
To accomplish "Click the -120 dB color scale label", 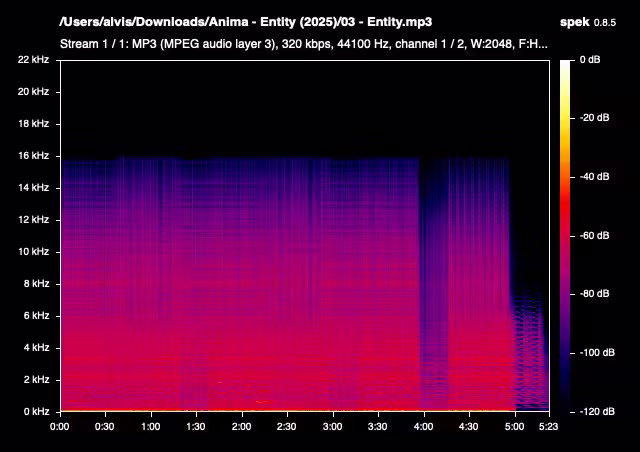I will click(x=597, y=412).
